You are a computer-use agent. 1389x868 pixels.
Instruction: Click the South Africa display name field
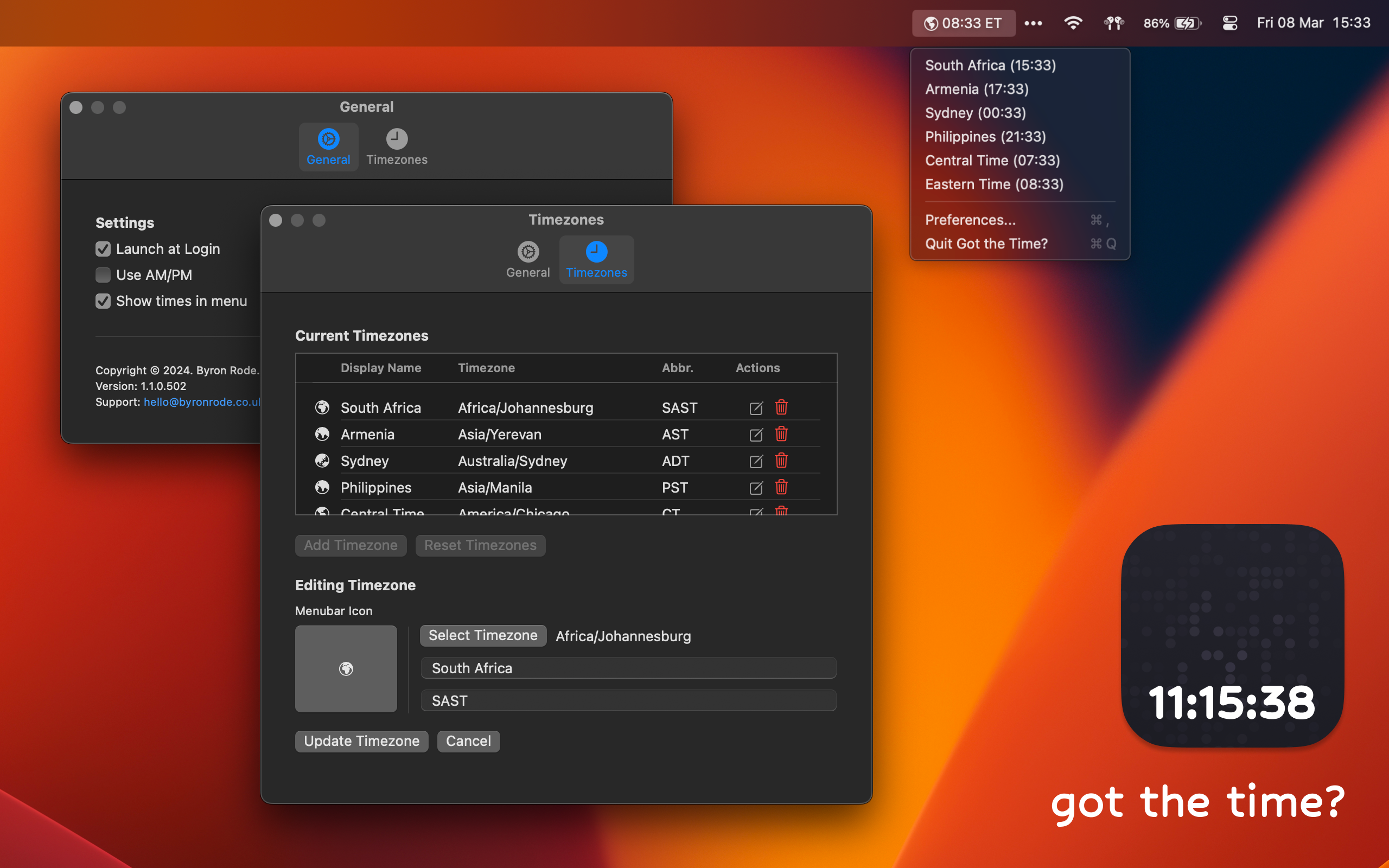(628, 668)
